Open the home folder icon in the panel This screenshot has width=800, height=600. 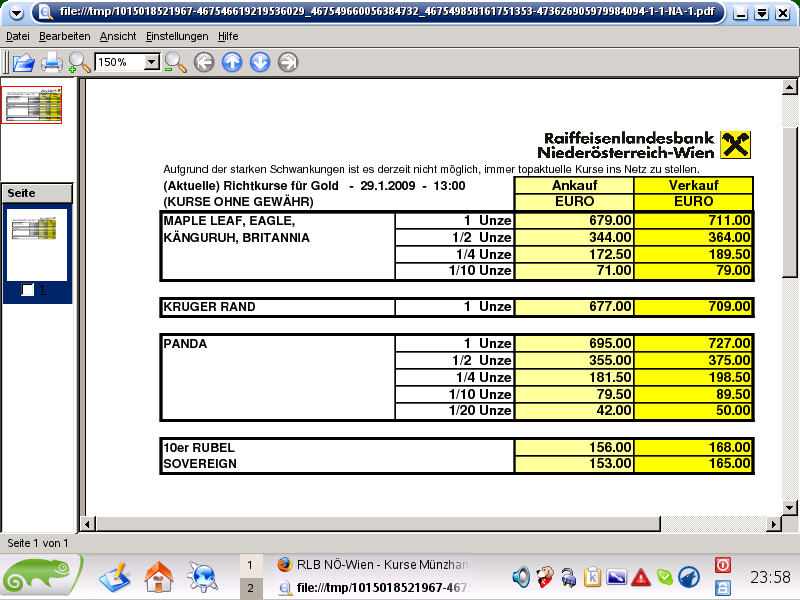[159, 577]
